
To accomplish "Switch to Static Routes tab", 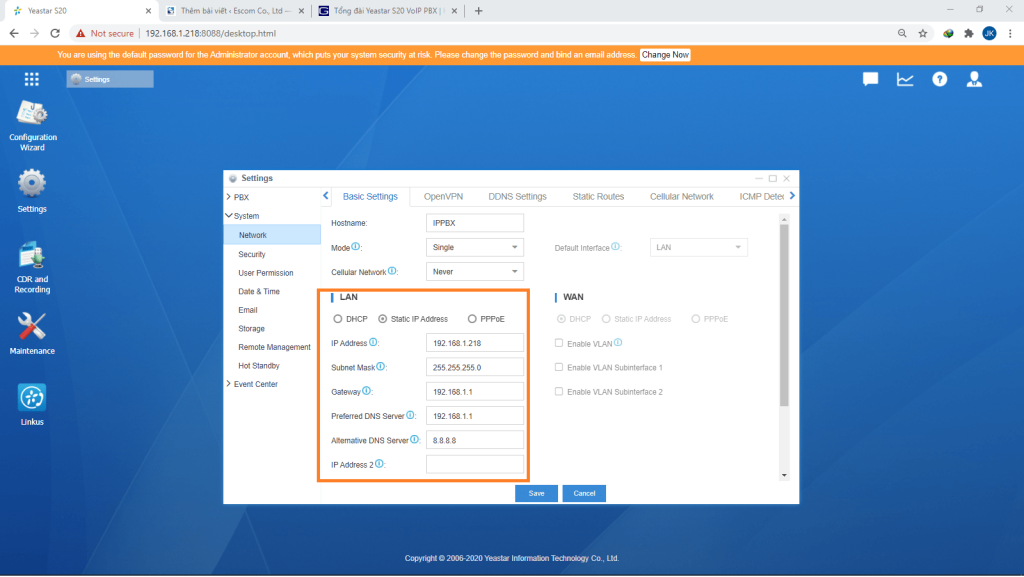I will point(598,196).
